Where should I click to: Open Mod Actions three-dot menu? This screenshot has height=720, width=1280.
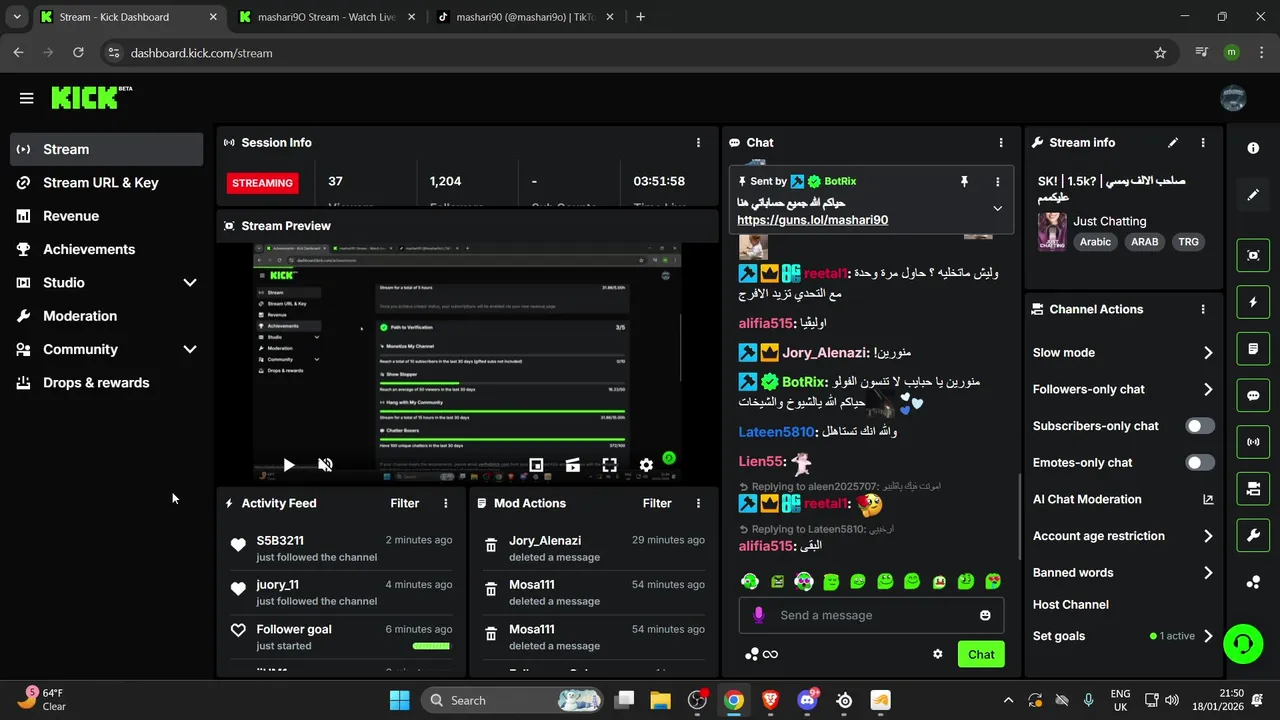pos(698,504)
